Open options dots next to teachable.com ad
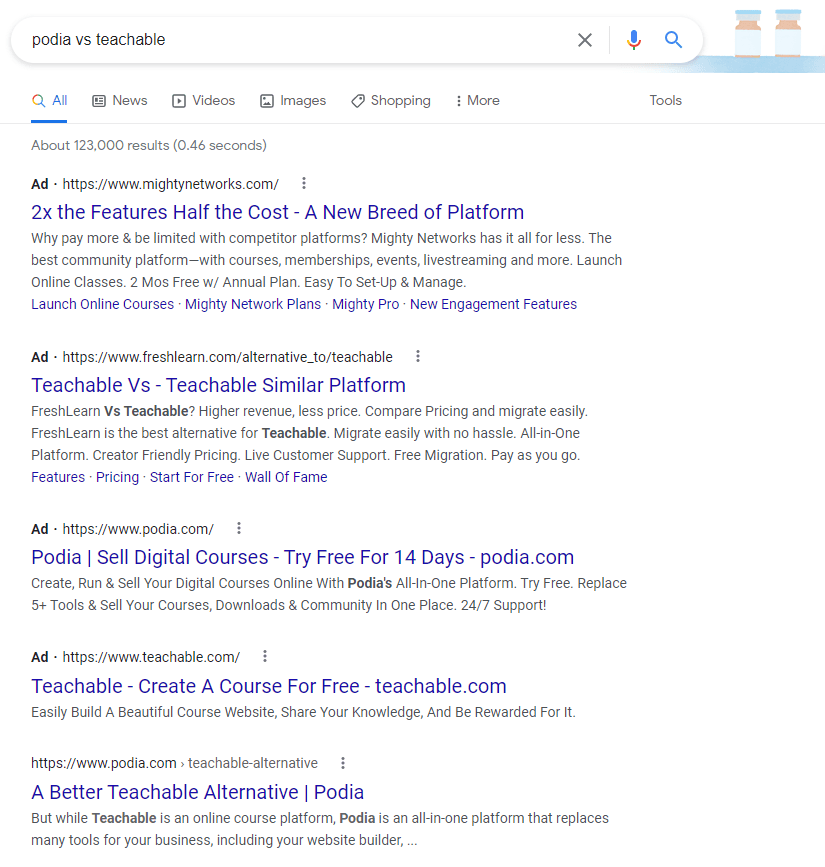 point(265,656)
